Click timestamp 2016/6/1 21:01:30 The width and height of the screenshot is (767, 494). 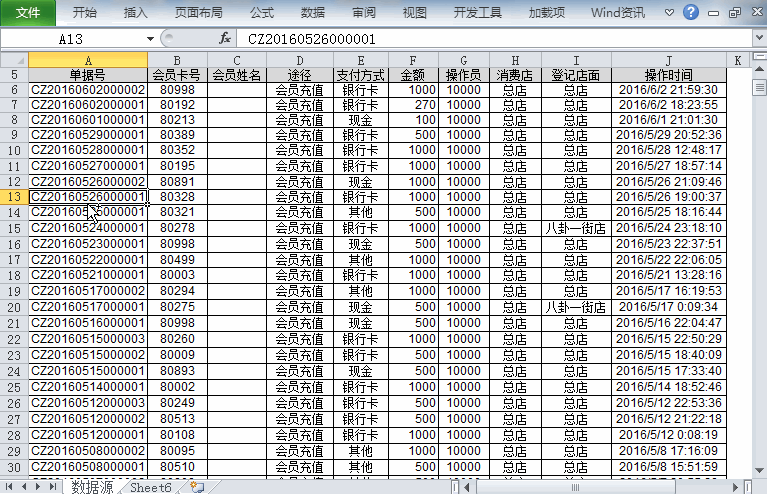[x=669, y=120]
